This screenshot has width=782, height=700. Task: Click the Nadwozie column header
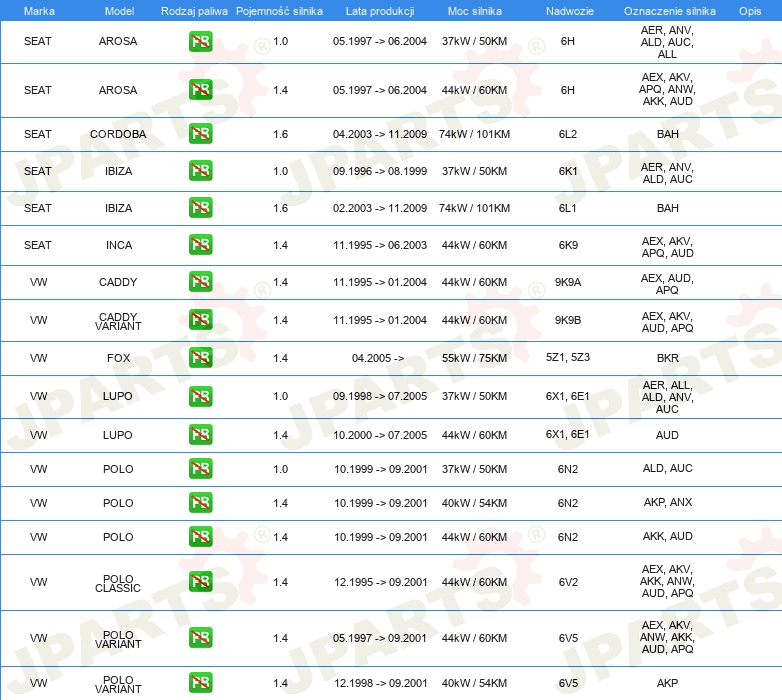pos(570,11)
